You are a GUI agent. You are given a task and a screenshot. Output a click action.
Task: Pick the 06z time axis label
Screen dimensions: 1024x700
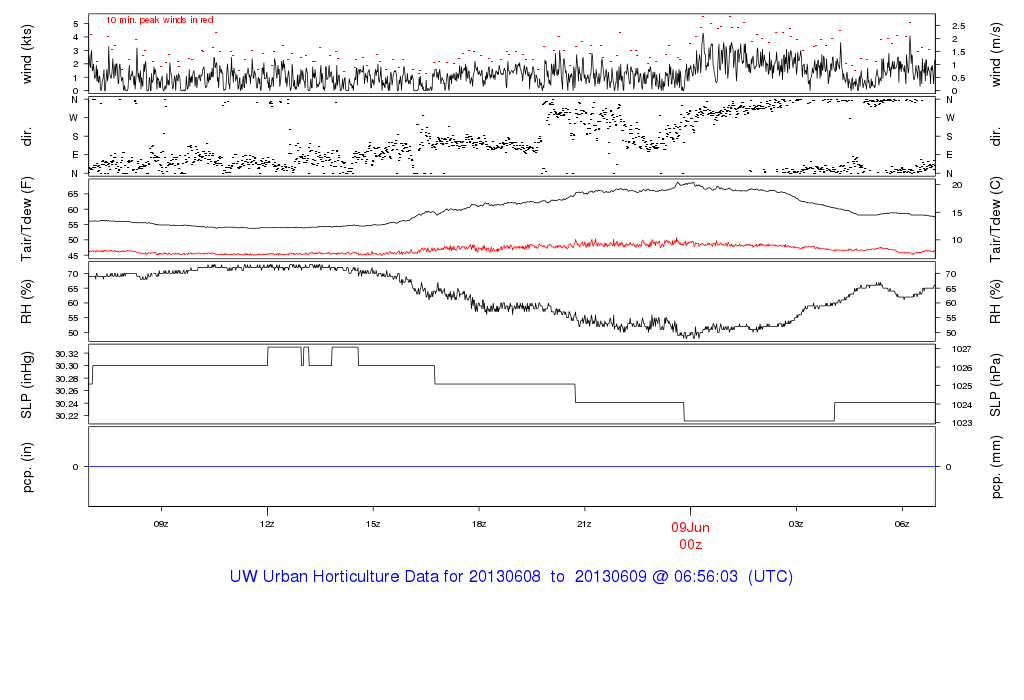point(901,523)
